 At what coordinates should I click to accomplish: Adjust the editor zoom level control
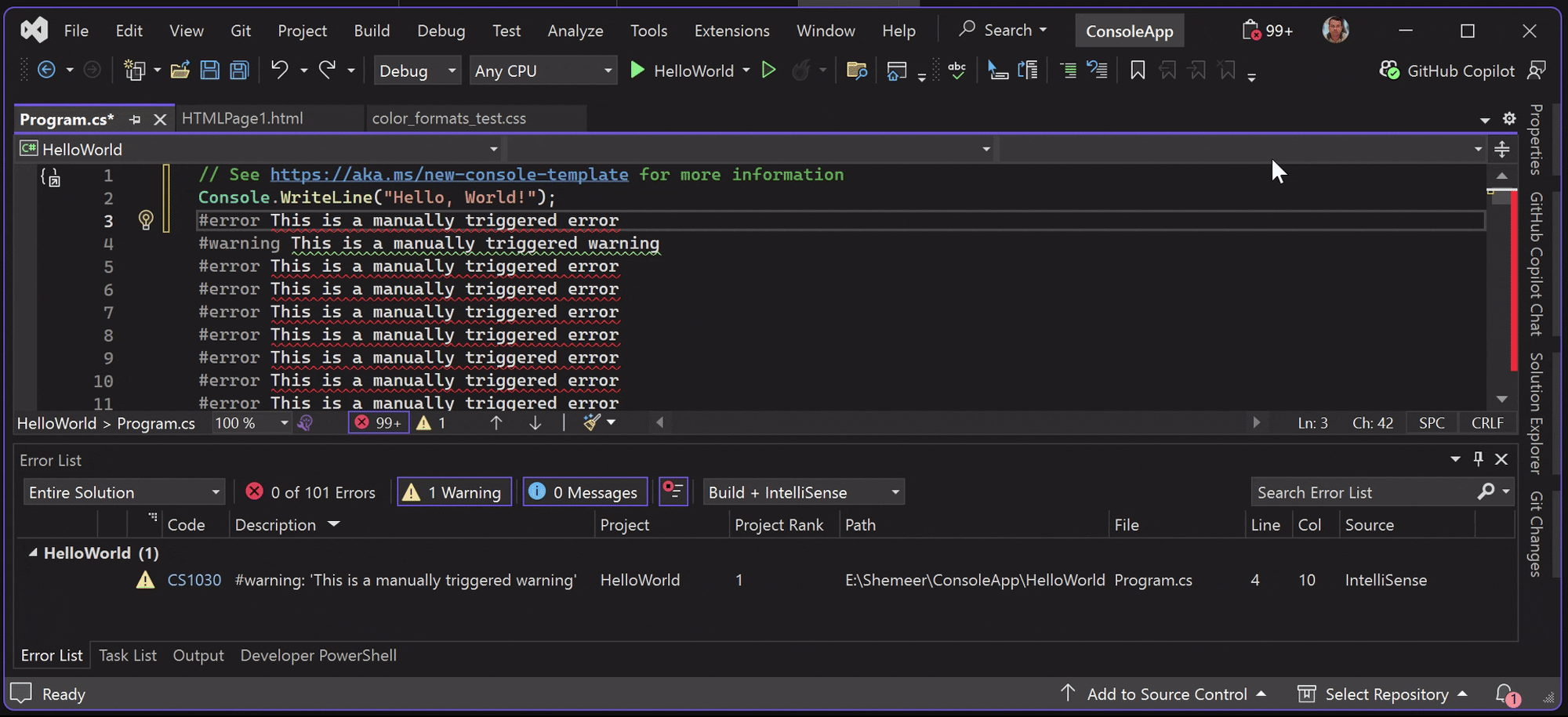point(246,422)
